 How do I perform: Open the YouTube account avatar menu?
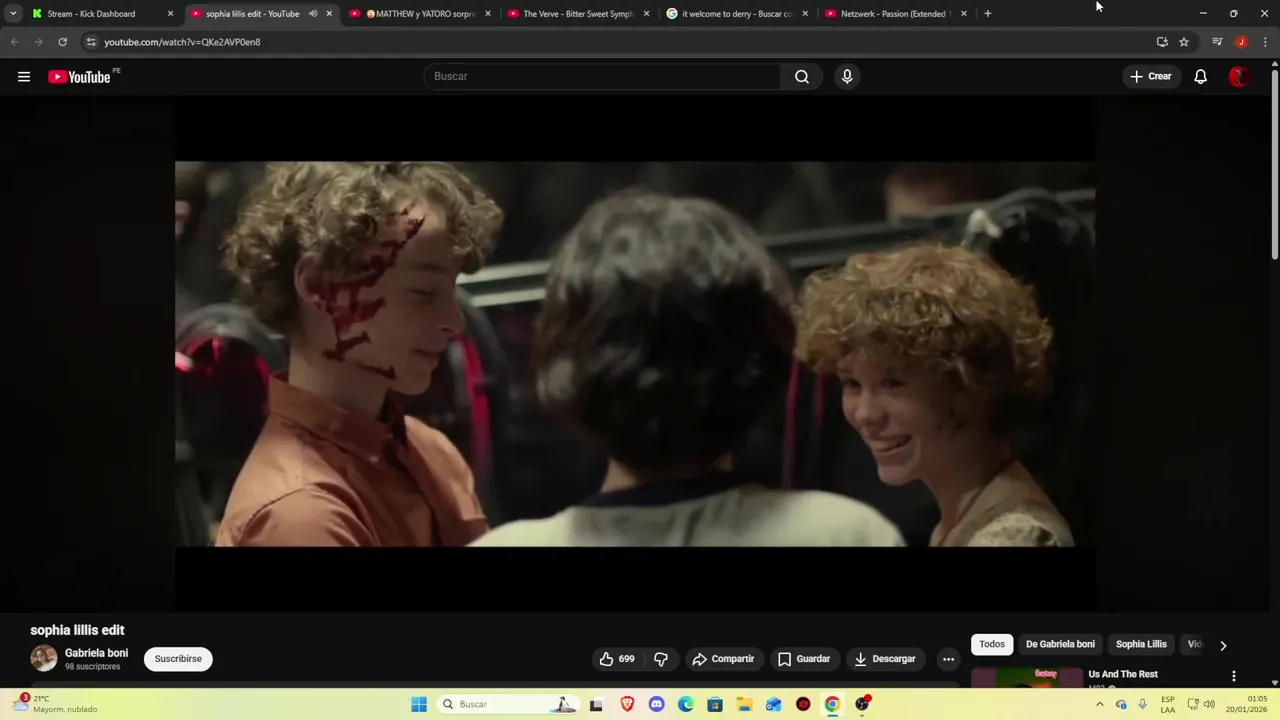point(1238,77)
